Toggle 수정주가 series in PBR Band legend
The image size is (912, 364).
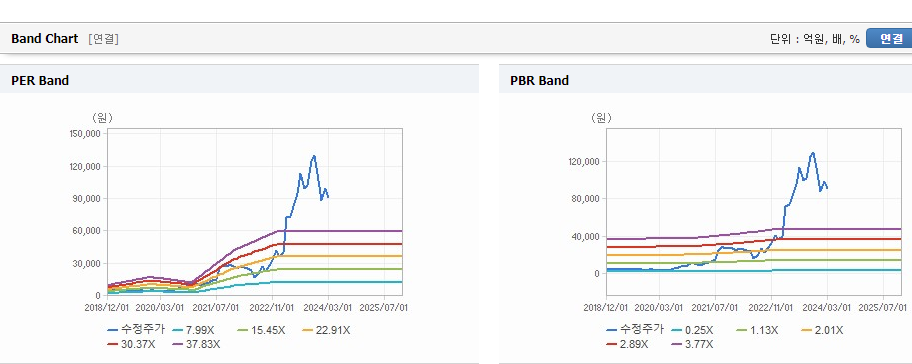[635, 330]
